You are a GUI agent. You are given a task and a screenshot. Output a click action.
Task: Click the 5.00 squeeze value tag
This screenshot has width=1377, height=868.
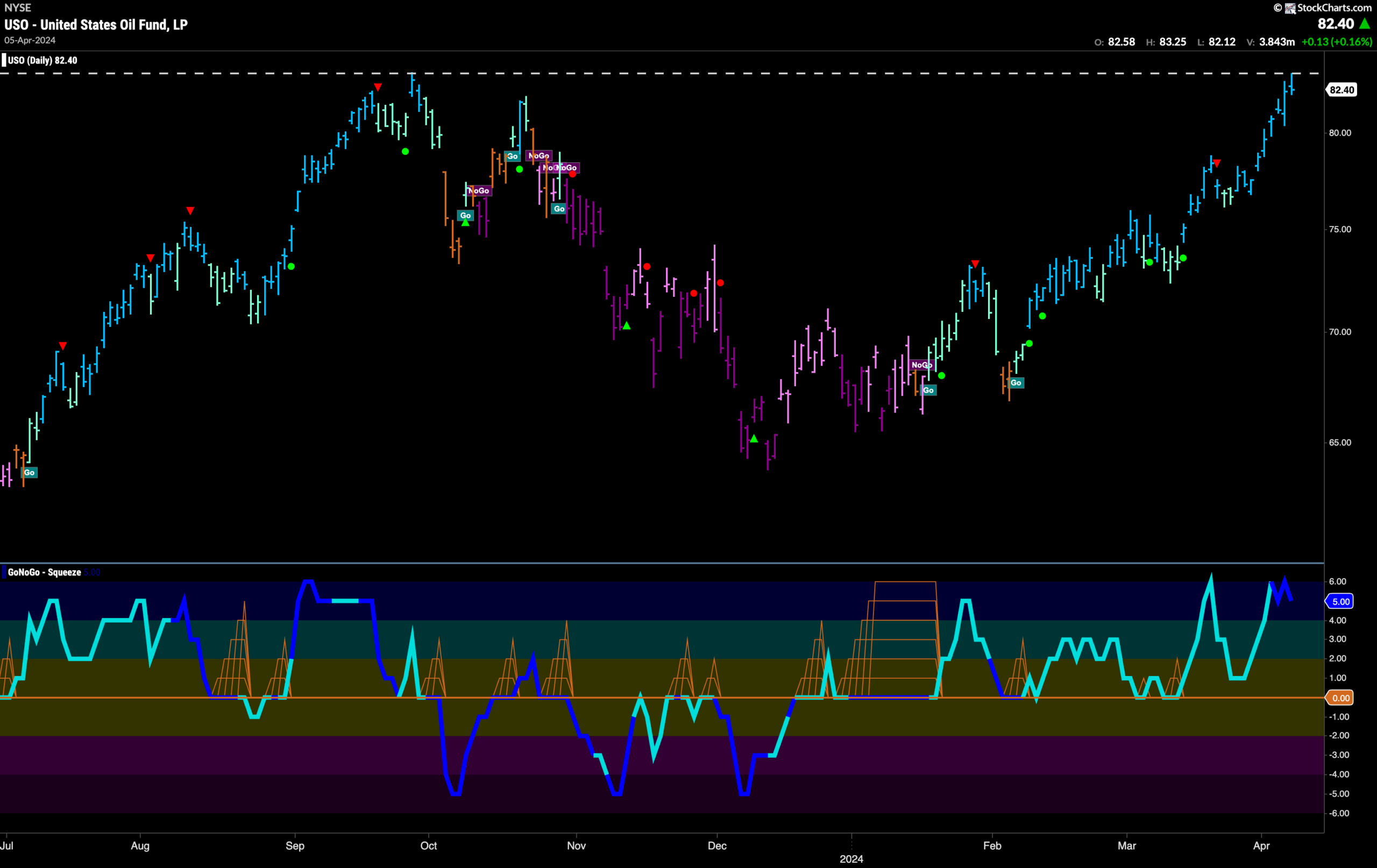pos(1341,601)
